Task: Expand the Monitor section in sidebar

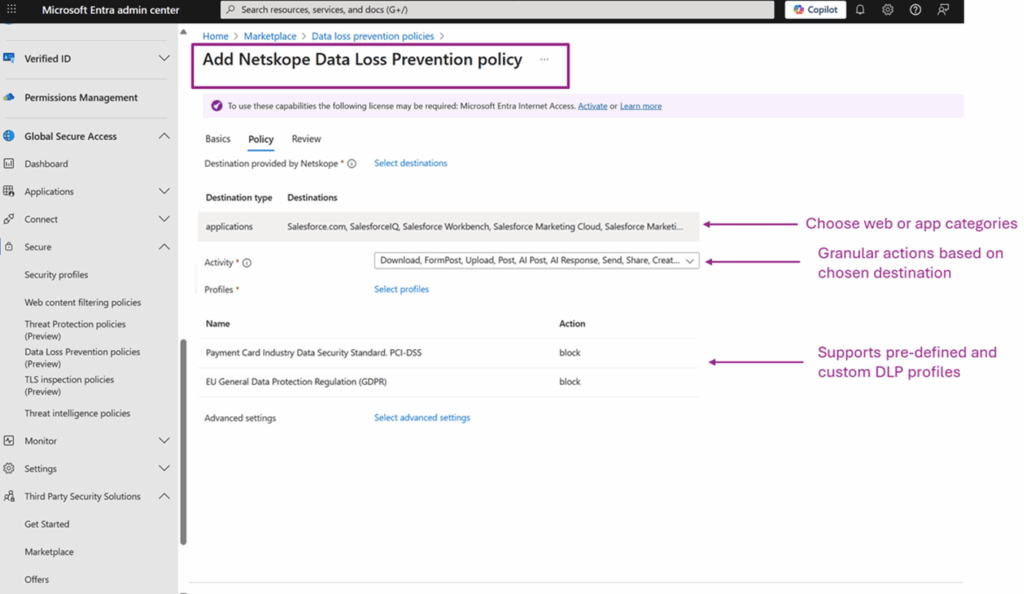Action: (164, 440)
